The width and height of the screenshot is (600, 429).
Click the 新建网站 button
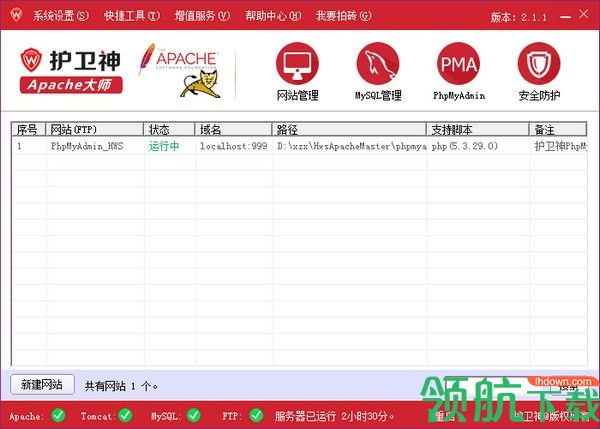[x=42, y=384]
